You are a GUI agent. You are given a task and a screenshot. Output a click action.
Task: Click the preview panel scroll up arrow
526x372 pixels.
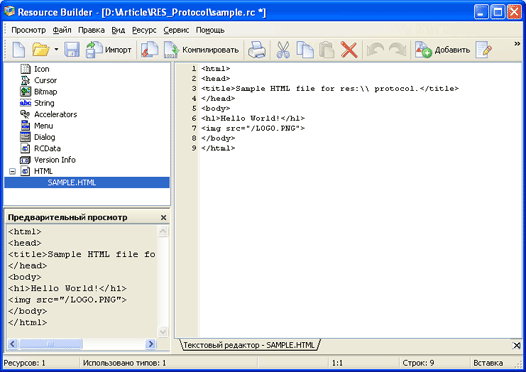(163, 231)
